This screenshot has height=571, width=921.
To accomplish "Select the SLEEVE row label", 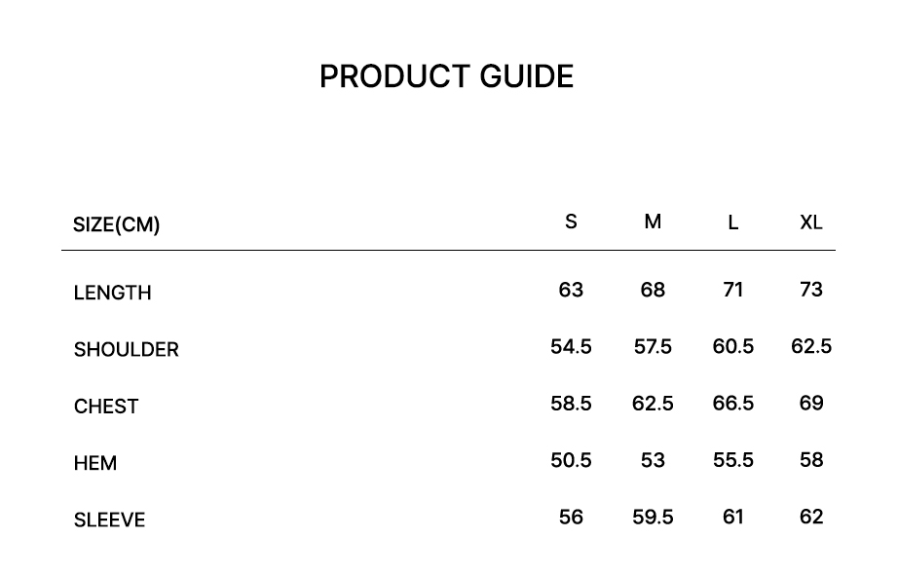I will (109, 520).
